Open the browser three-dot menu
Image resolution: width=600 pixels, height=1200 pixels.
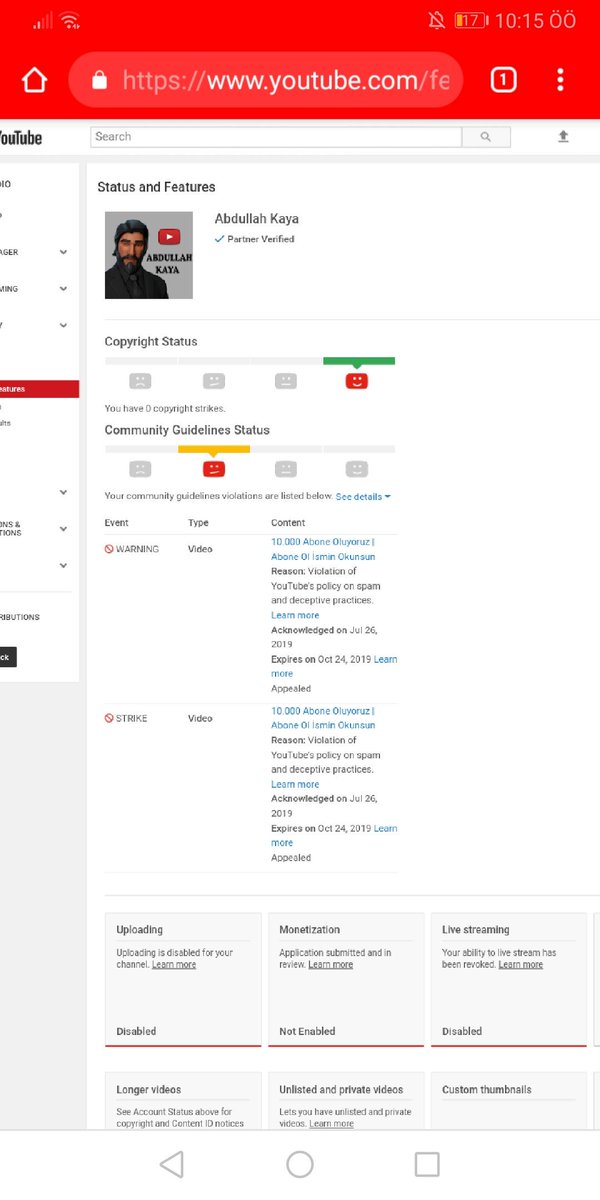pos(560,80)
